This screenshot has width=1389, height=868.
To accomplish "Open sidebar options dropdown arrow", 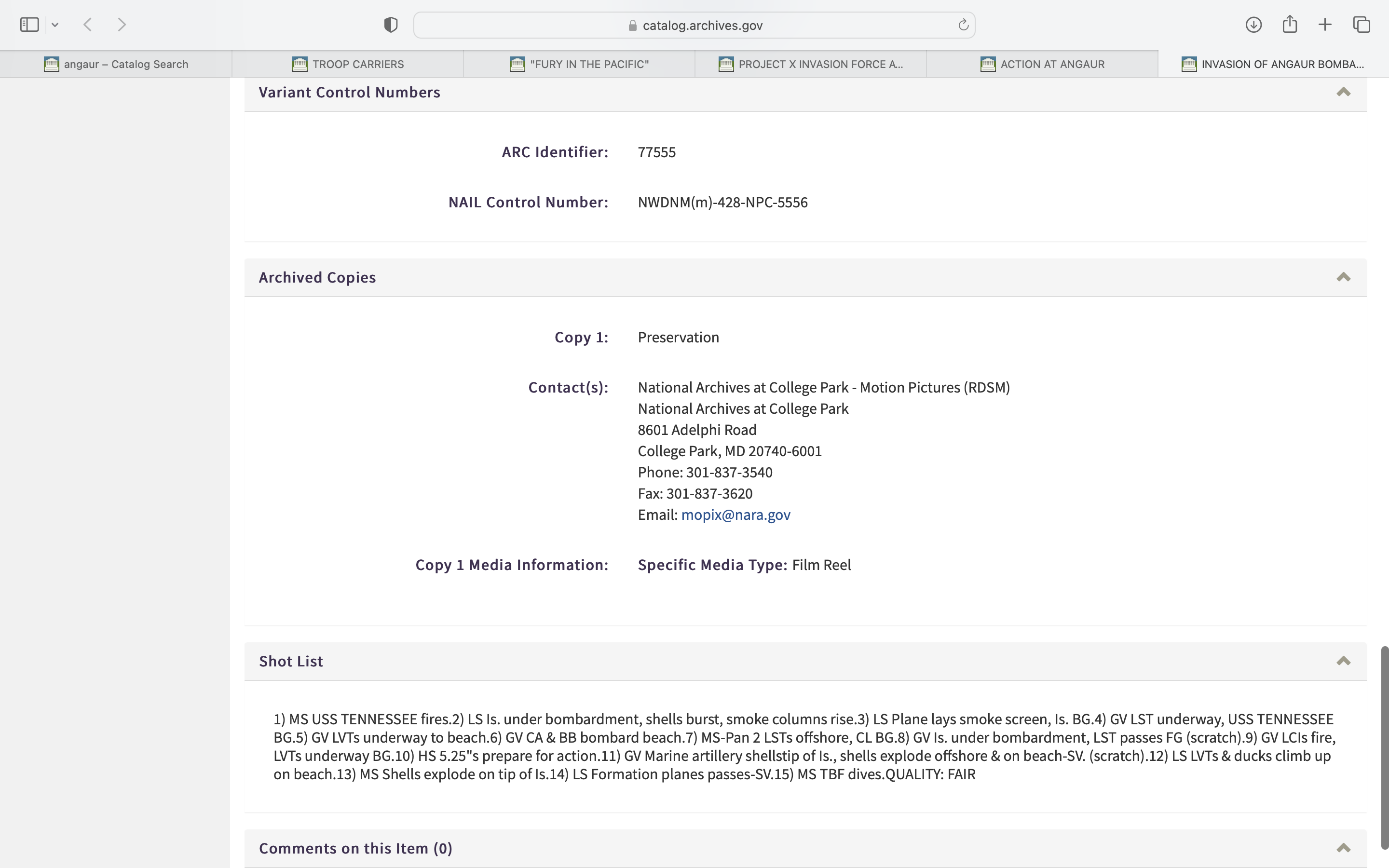I will tap(55, 25).
